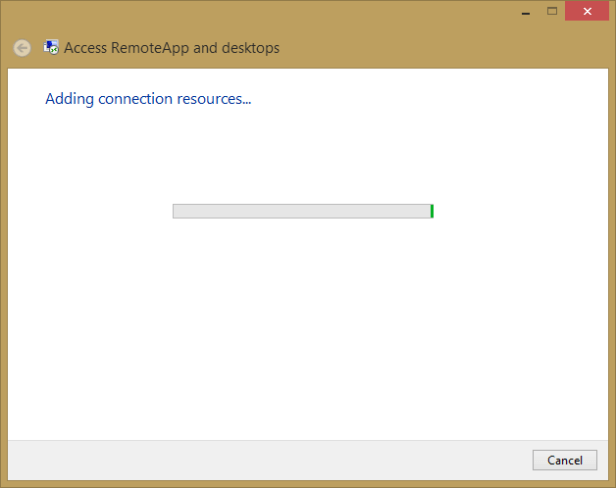Click the left end of the progress bar

[x=178, y=211]
